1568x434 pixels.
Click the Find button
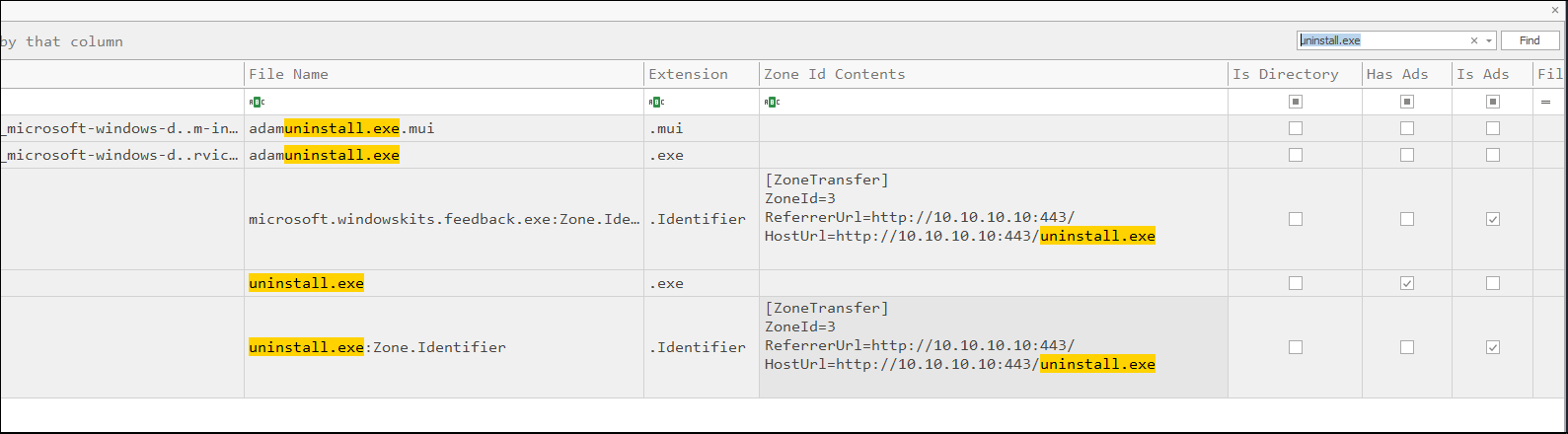(x=1530, y=40)
